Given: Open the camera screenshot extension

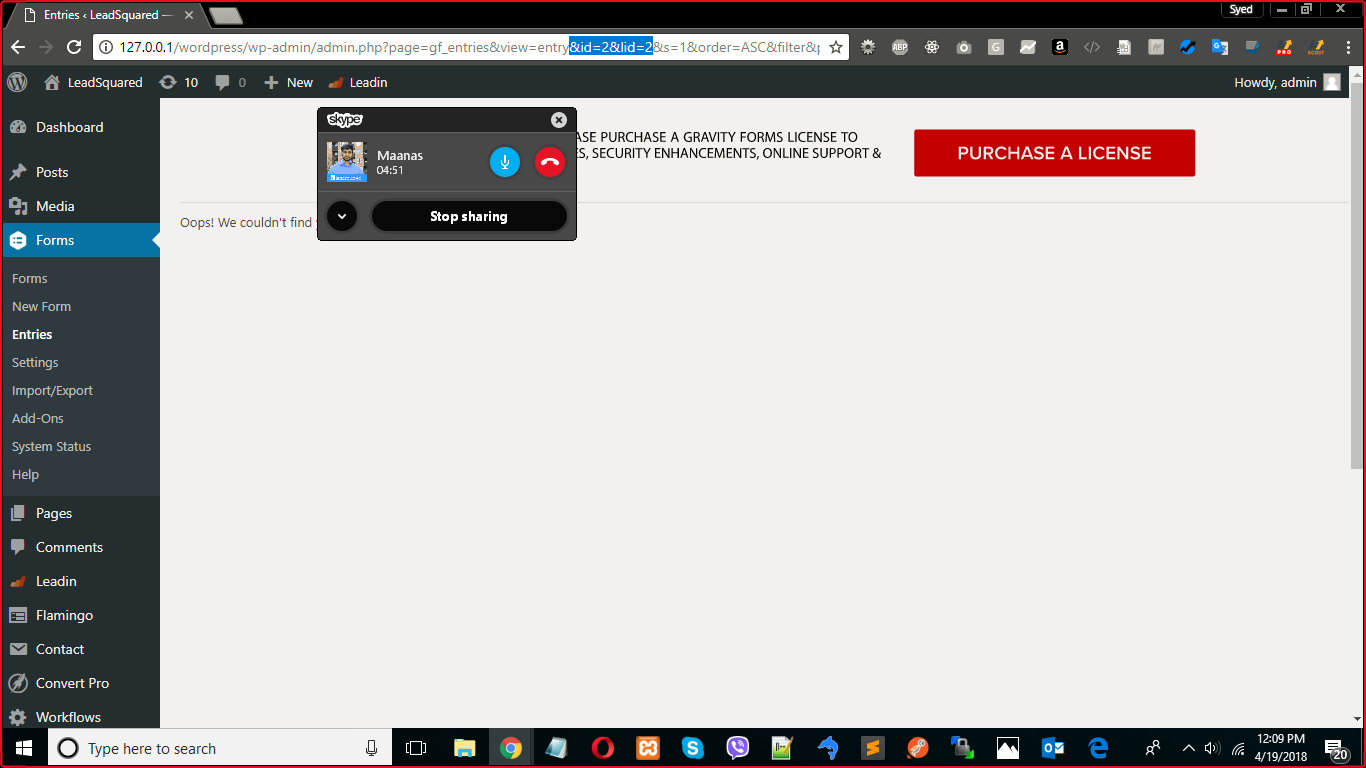Looking at the screenshot, I should pyautogui.click(x=964, y=47).
